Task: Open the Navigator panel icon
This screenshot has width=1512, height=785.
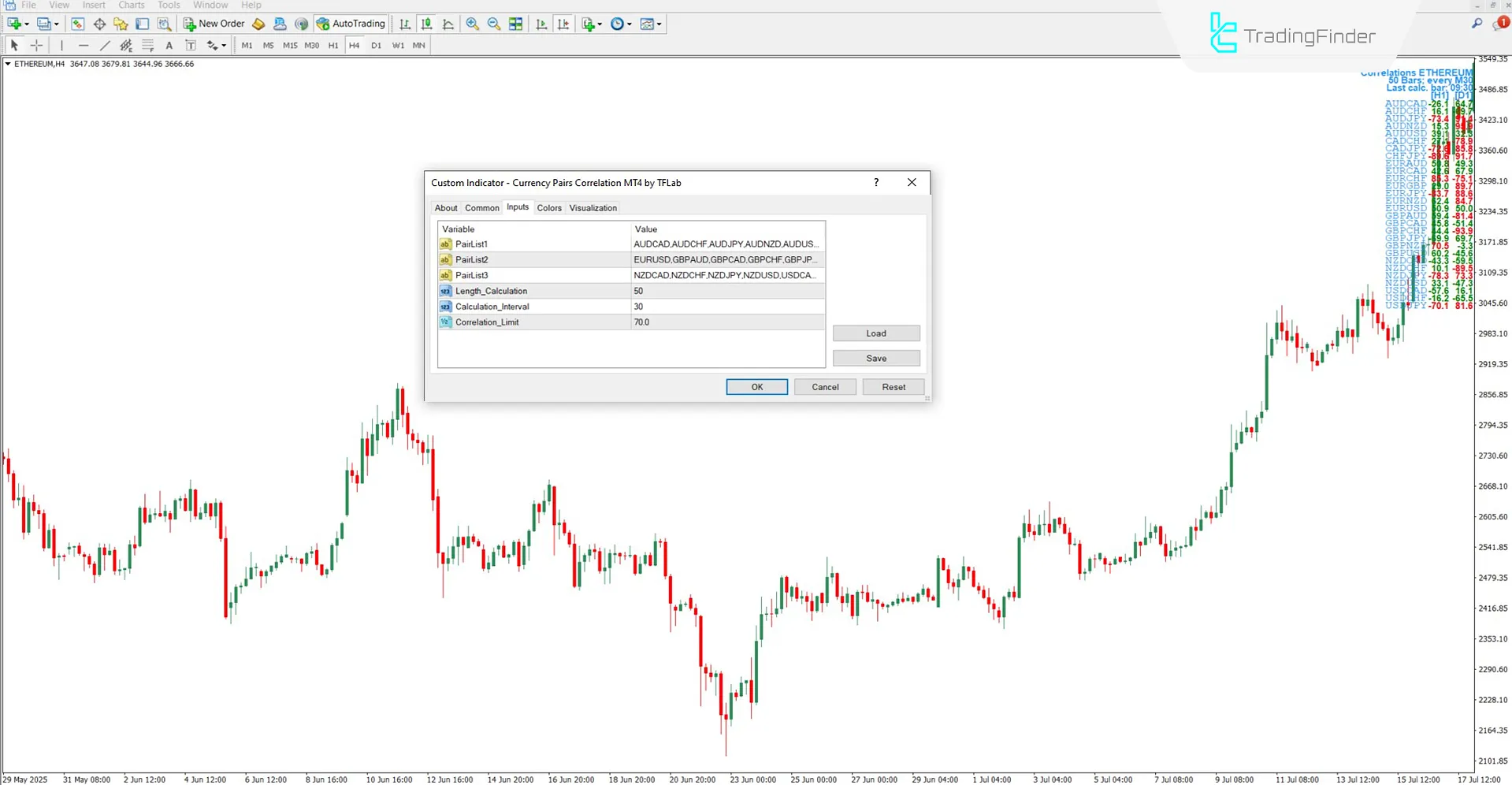Action: (x=119, y=24)
